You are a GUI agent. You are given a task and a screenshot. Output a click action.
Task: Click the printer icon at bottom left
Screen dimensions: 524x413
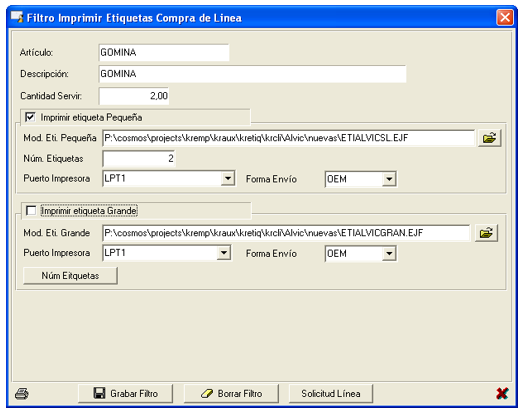[x=22, y=394]
